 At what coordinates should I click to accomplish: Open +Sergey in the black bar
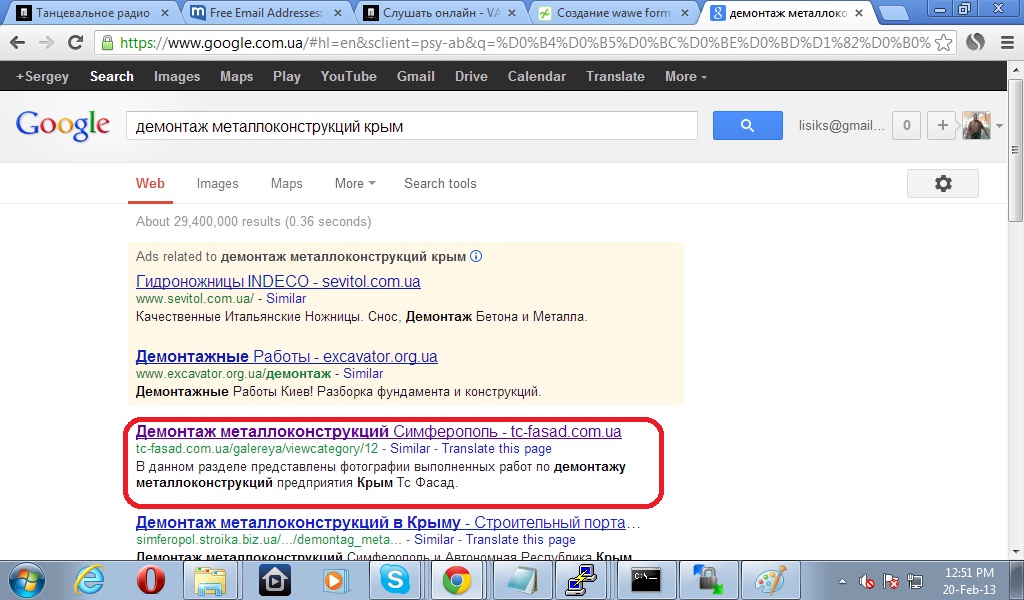coord(42,76)
